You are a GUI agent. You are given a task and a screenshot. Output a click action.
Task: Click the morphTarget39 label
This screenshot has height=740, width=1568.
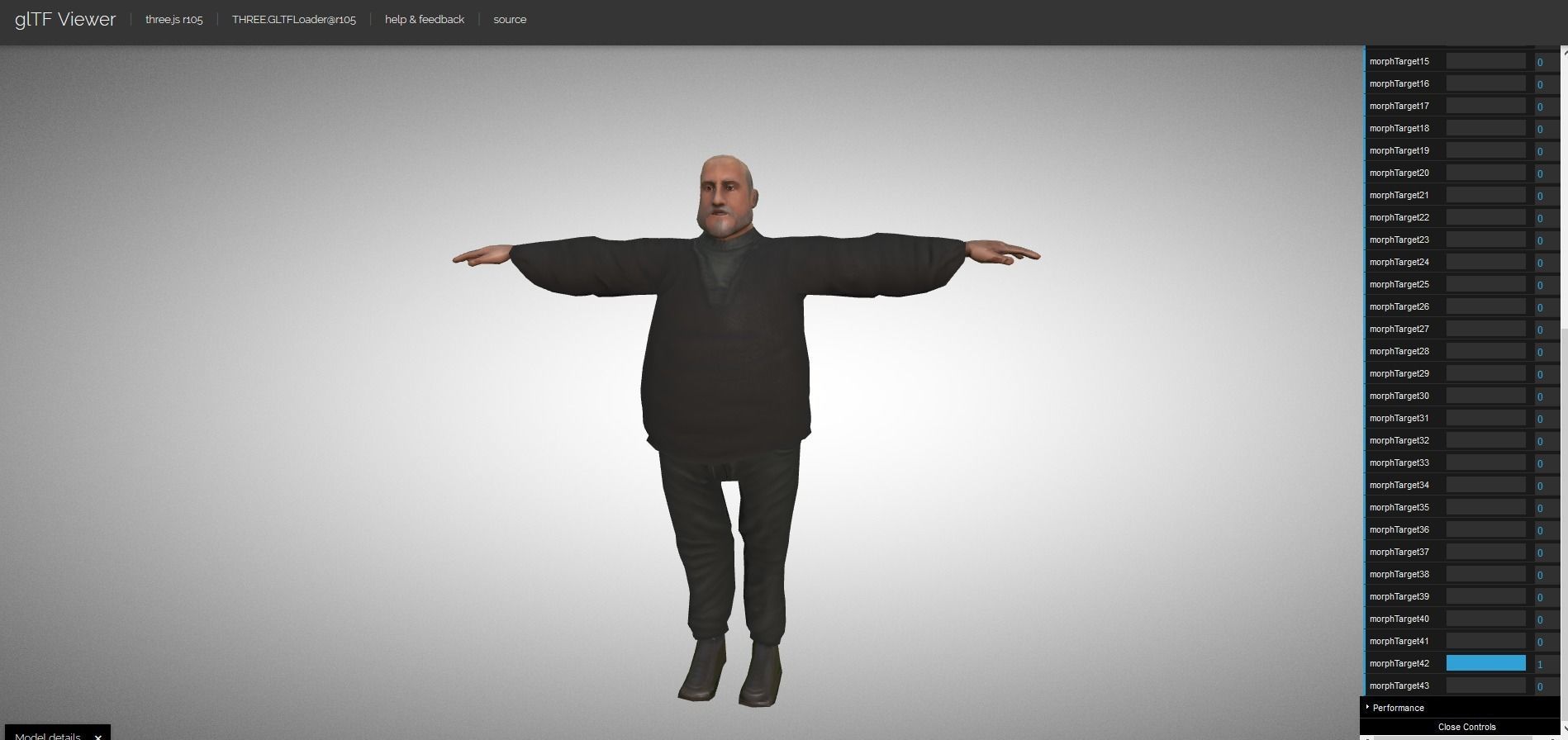pos(1399,596)
